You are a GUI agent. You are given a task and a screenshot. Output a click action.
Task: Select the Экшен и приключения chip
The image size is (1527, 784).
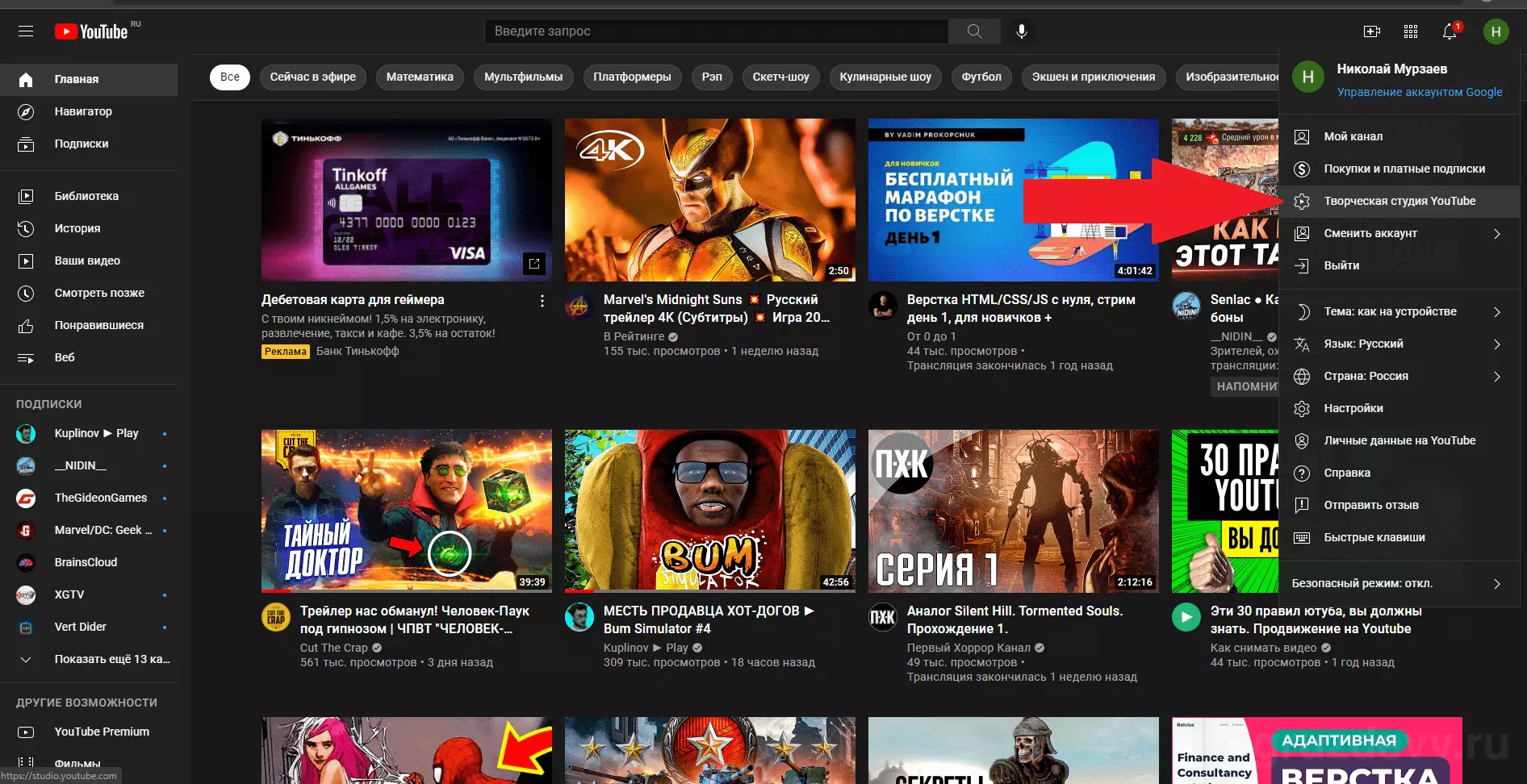click(x=1094, y=77)
